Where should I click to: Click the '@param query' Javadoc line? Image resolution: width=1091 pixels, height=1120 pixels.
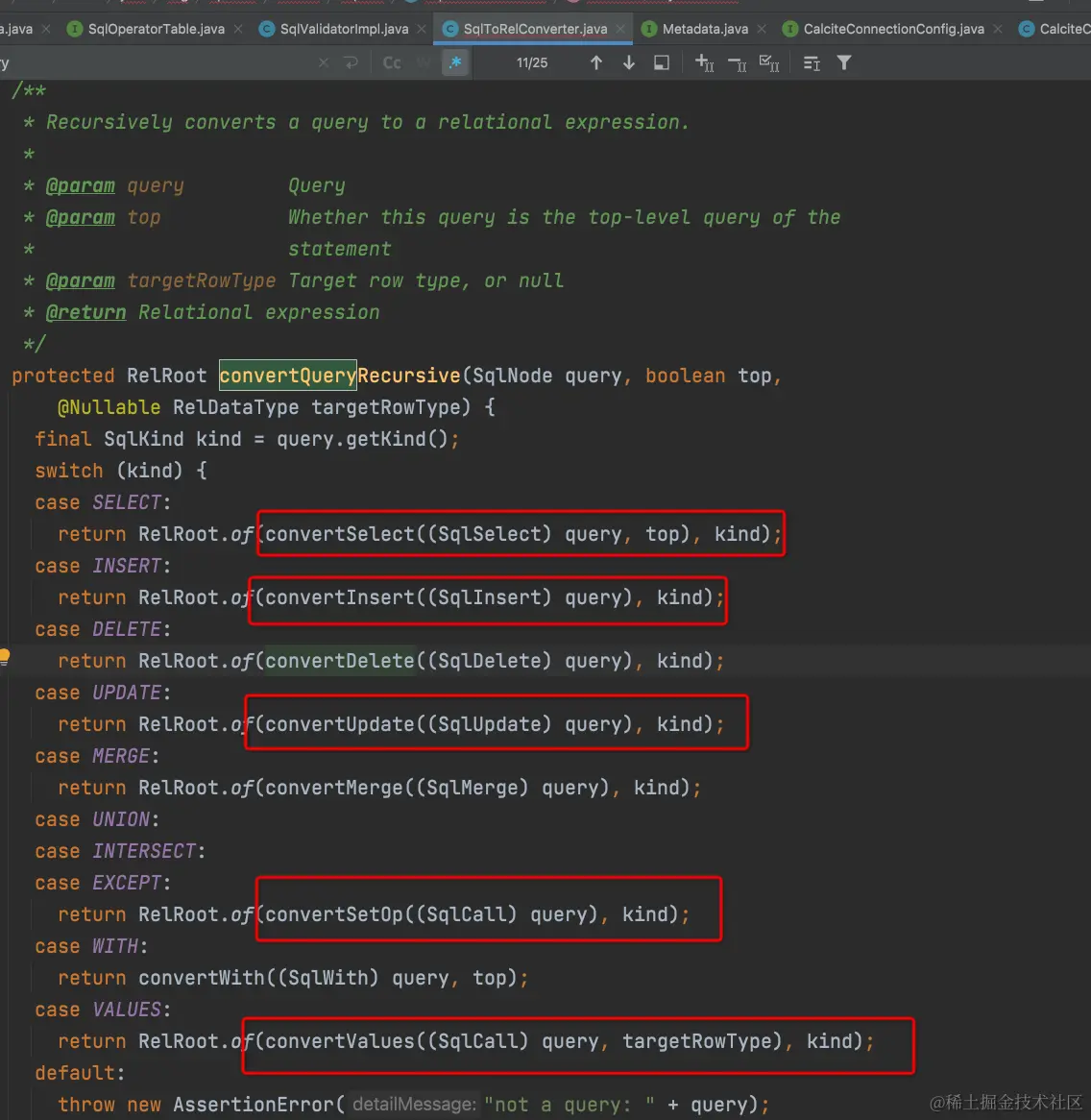click(184, 185)
